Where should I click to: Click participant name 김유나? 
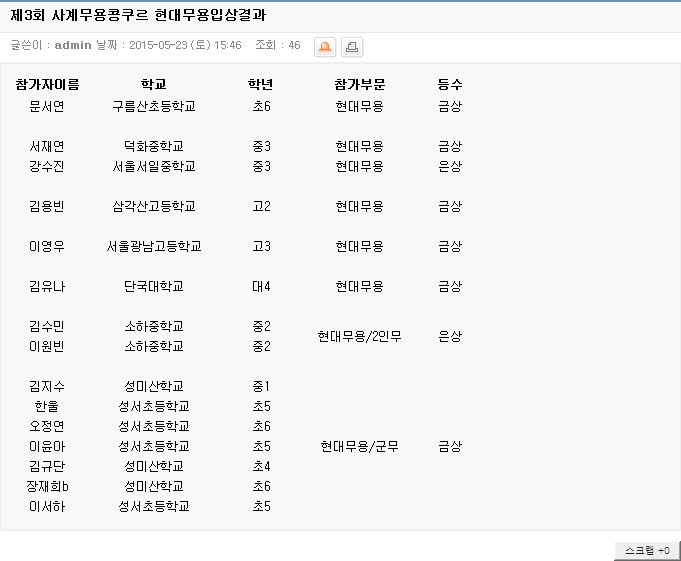click(47, 287)
